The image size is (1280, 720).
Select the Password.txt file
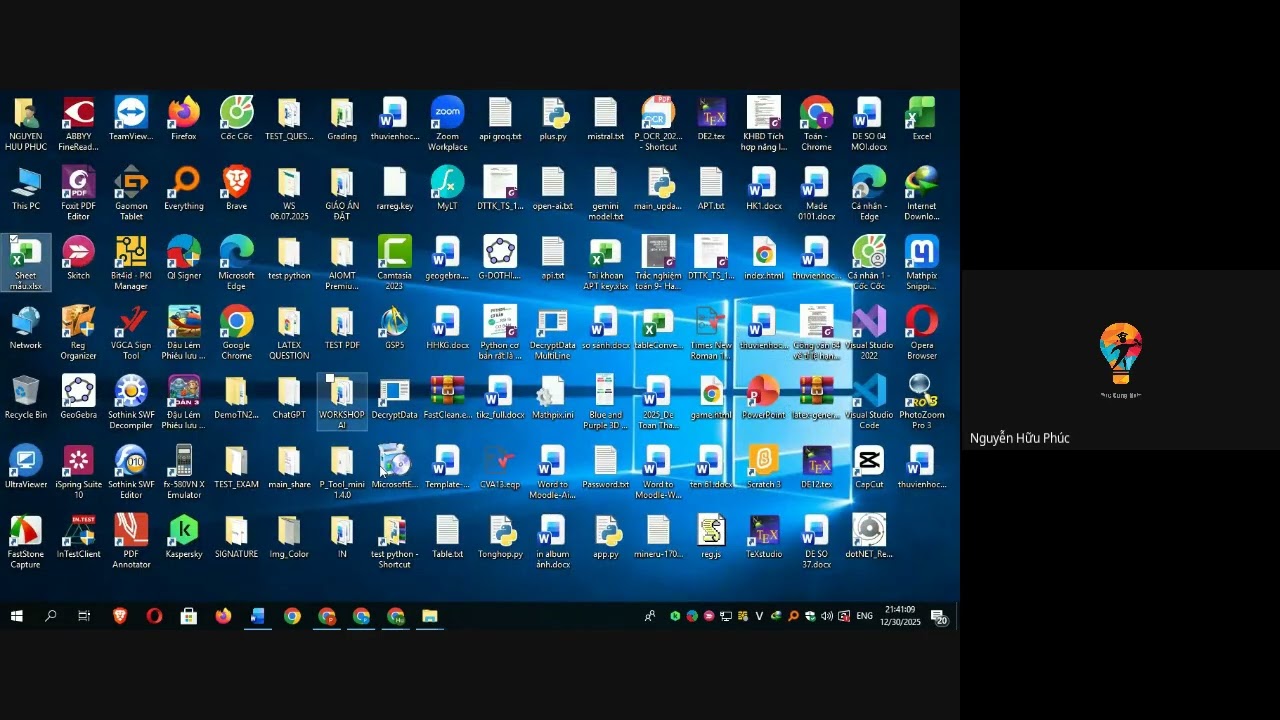605,467
